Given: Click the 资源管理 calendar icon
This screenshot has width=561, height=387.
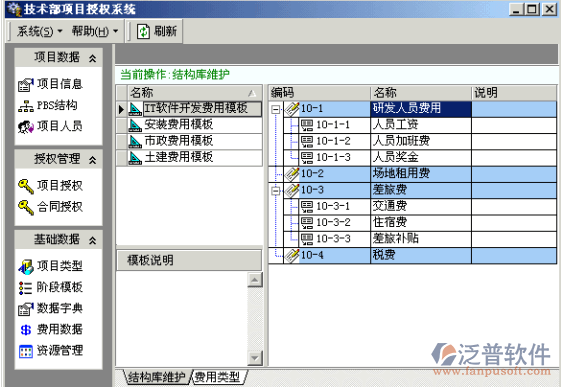Looking at the screenshot, I should tap(26, 351).
